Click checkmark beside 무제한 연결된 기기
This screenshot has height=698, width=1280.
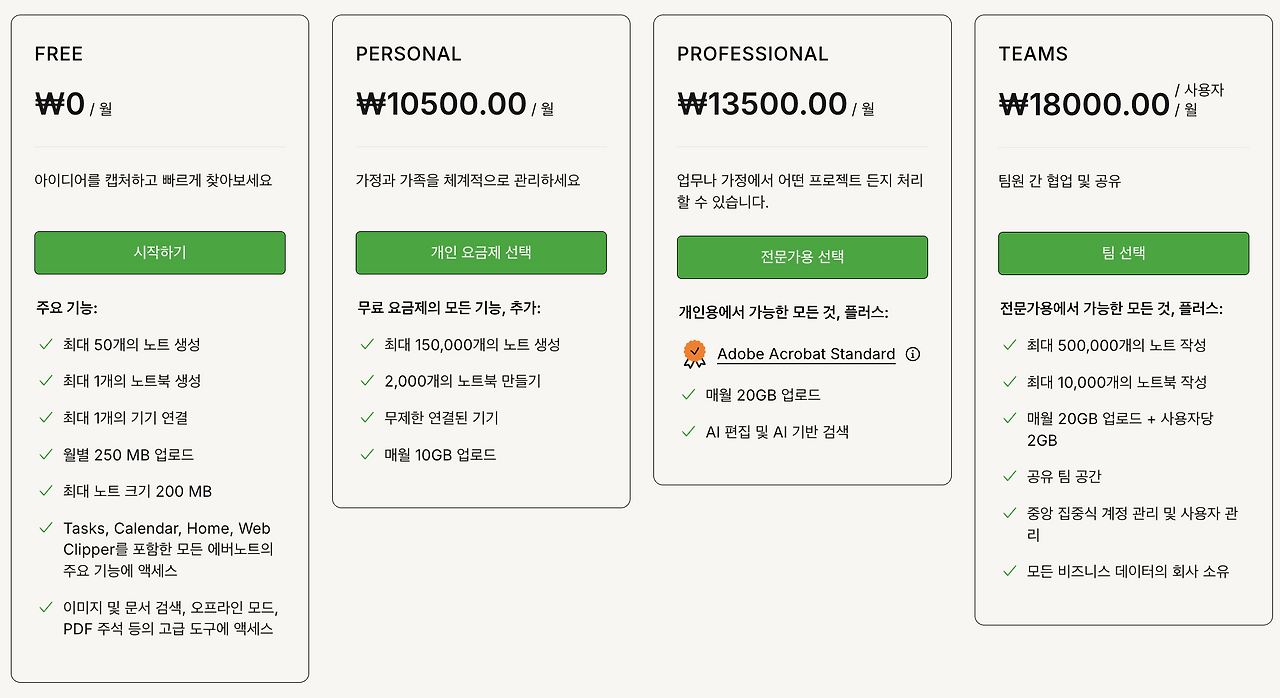coord(366,418)
